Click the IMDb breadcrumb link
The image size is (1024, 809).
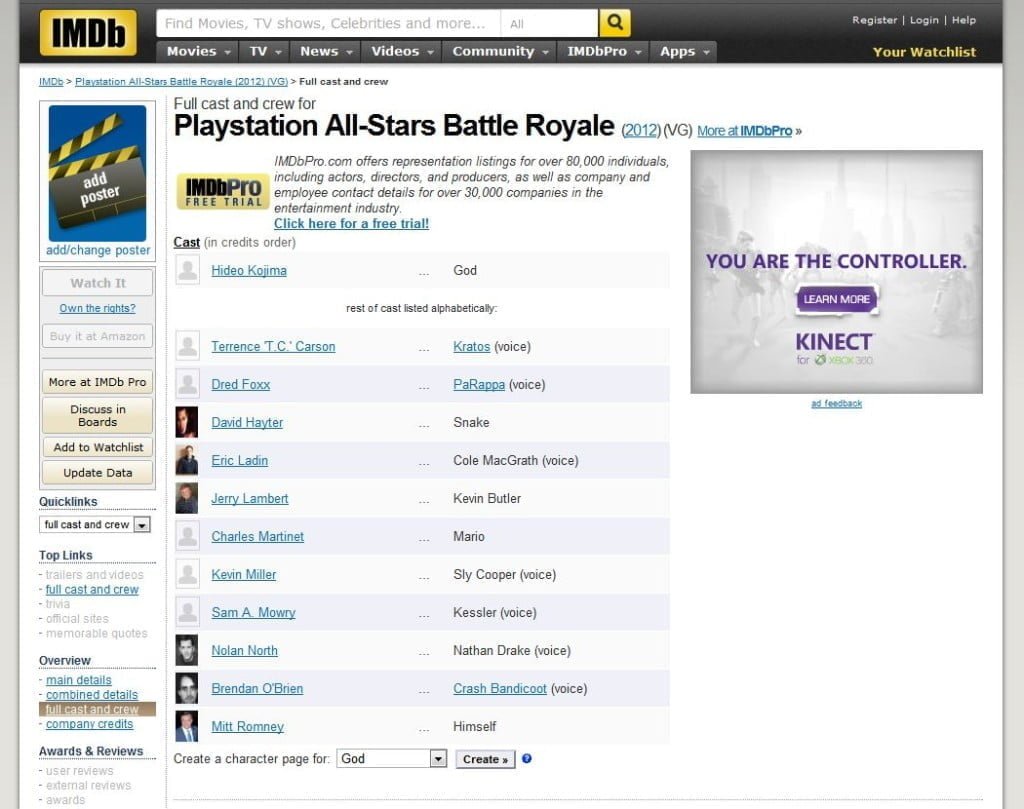[51, 82]
